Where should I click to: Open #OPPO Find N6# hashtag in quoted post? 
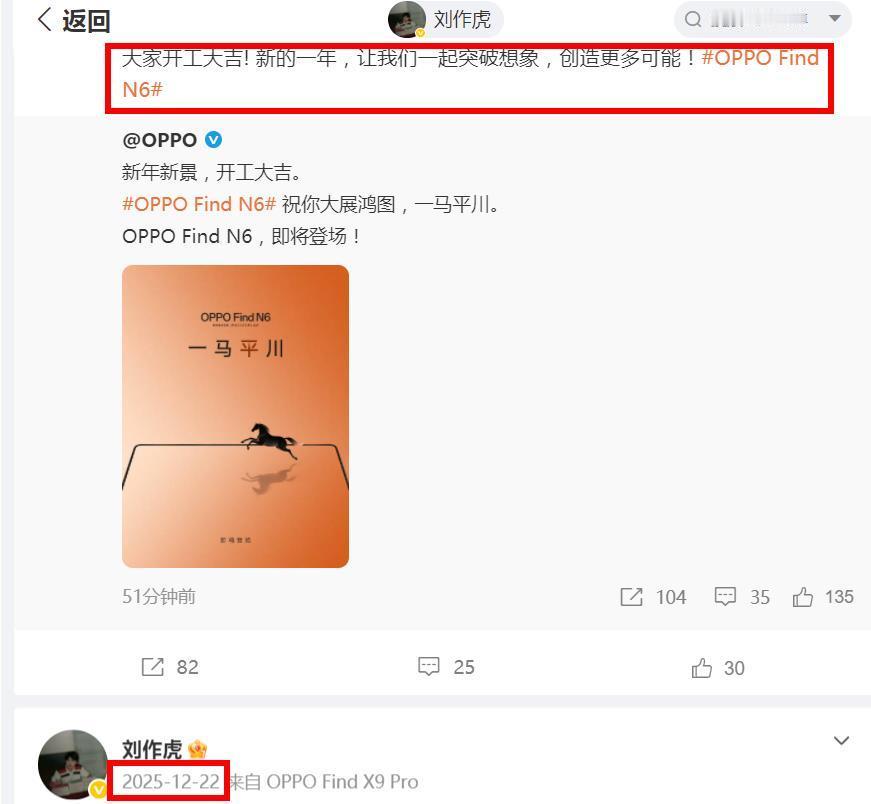pyautogui.click(x=199, y=204)
